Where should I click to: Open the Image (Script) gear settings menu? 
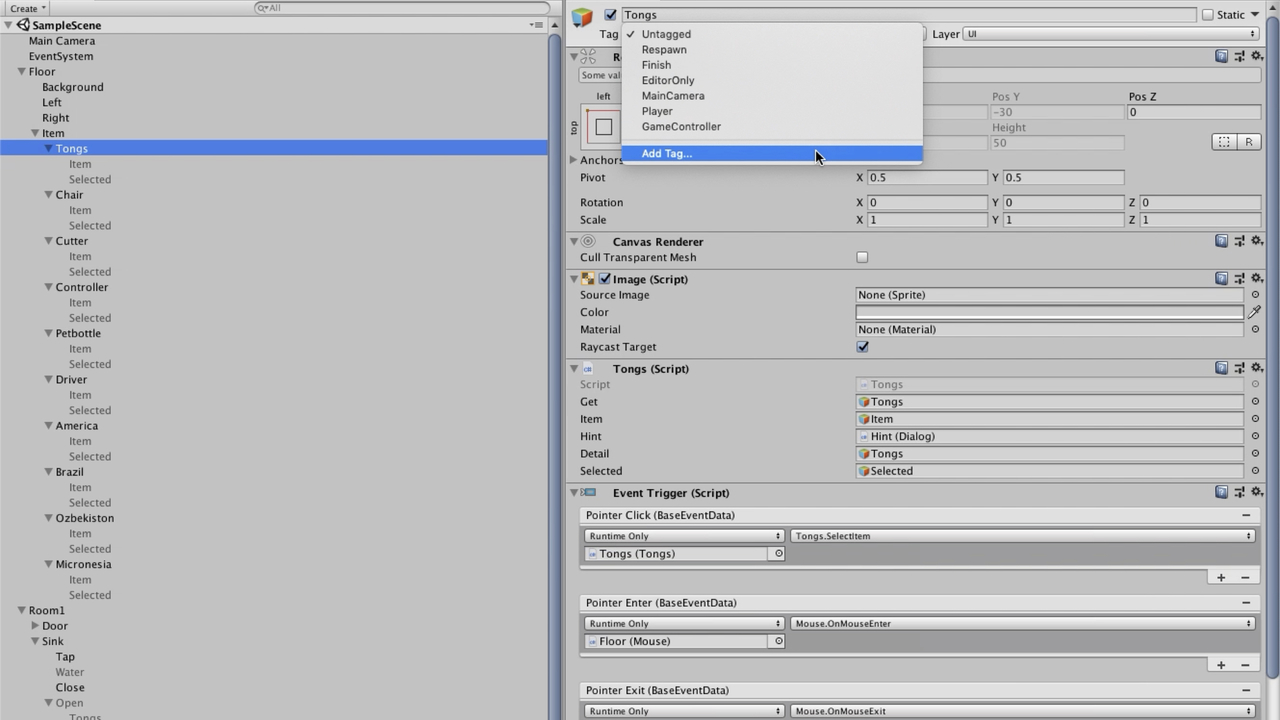[x=1257, y=279]
